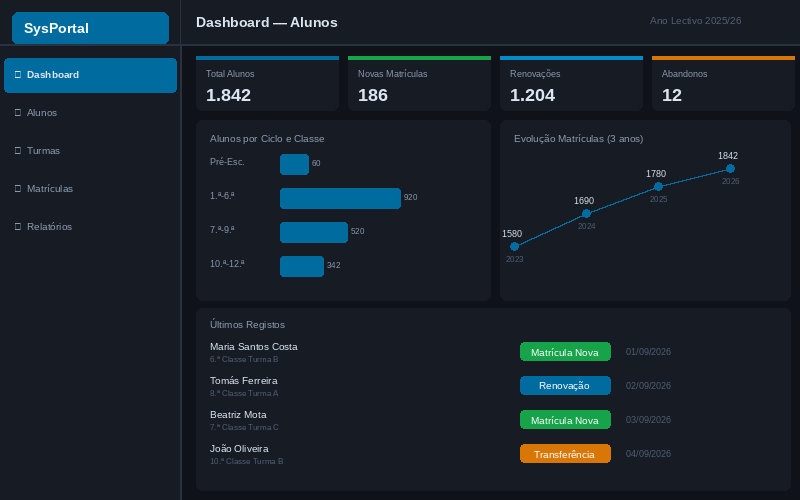Click the 7.ª-9.ª bar
The width and height of the screenshot is (800, 500).
click(314, 232)
